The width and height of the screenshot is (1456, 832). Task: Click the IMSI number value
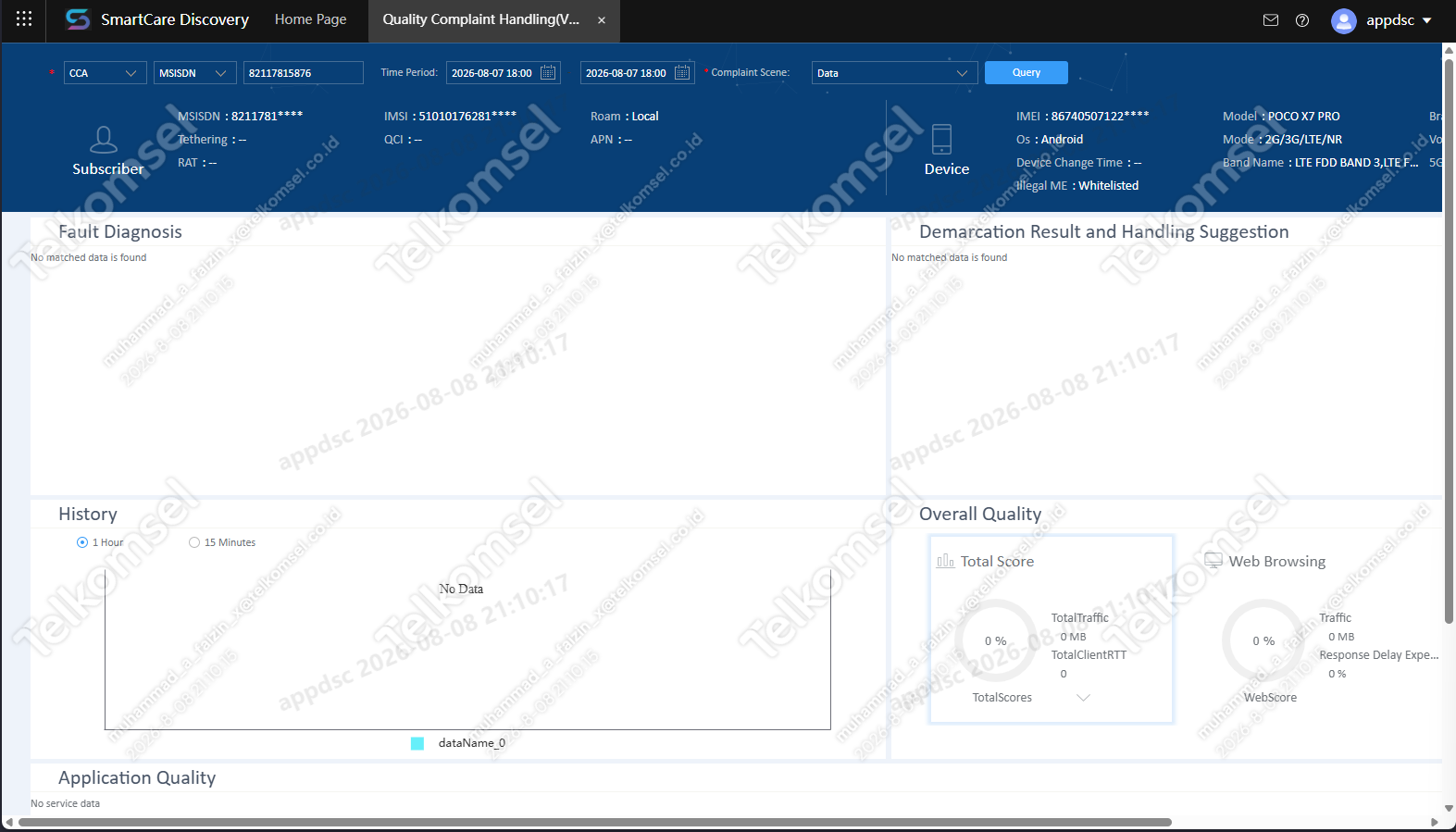(467, 117)
